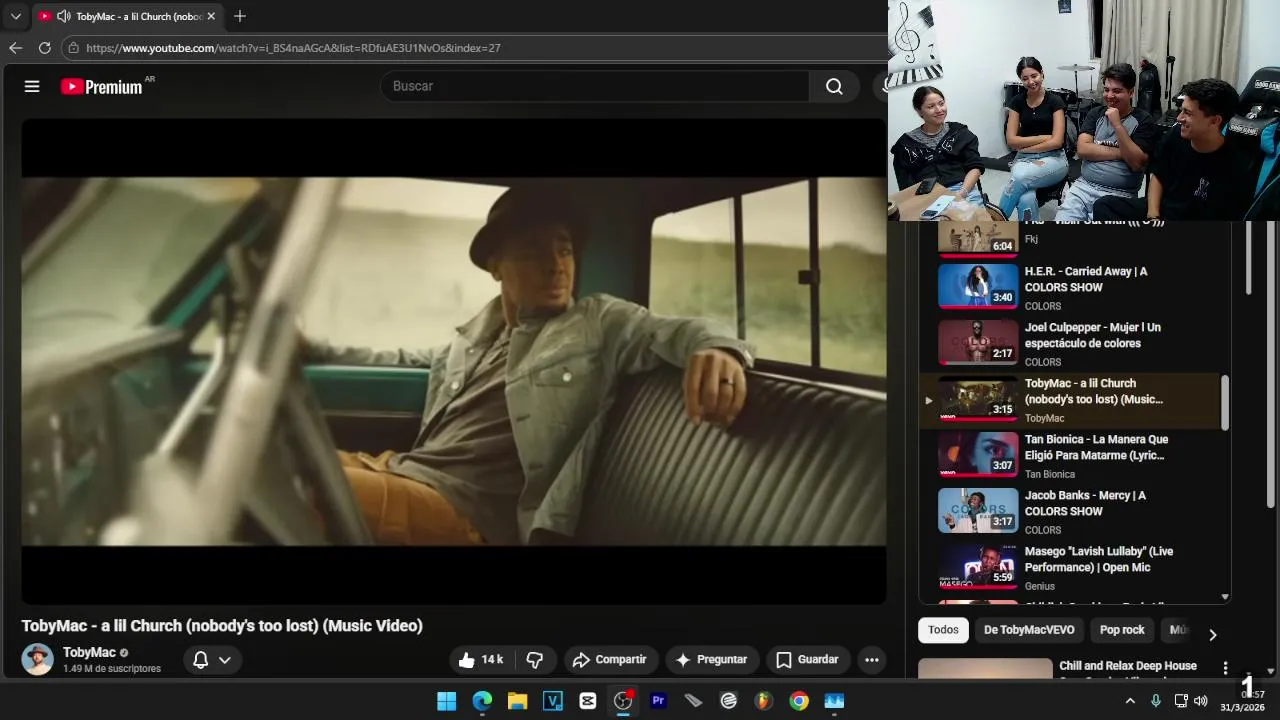Open volume control in system tray
Image resolution: width=1280 pixels, height=720 pixels.
click(x=1201, y=701)
